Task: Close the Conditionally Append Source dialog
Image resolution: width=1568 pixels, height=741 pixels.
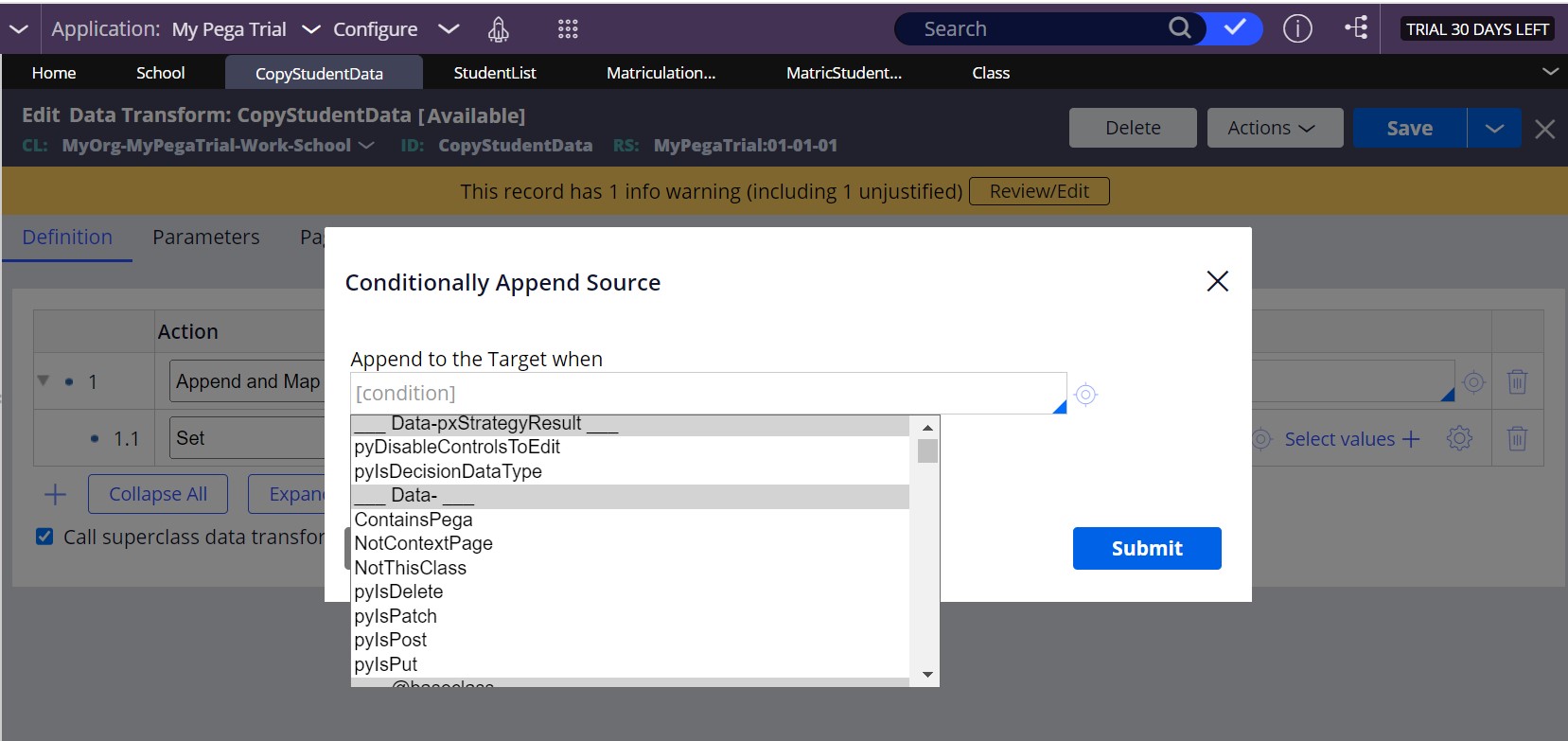Action: tap(1218, 281)
